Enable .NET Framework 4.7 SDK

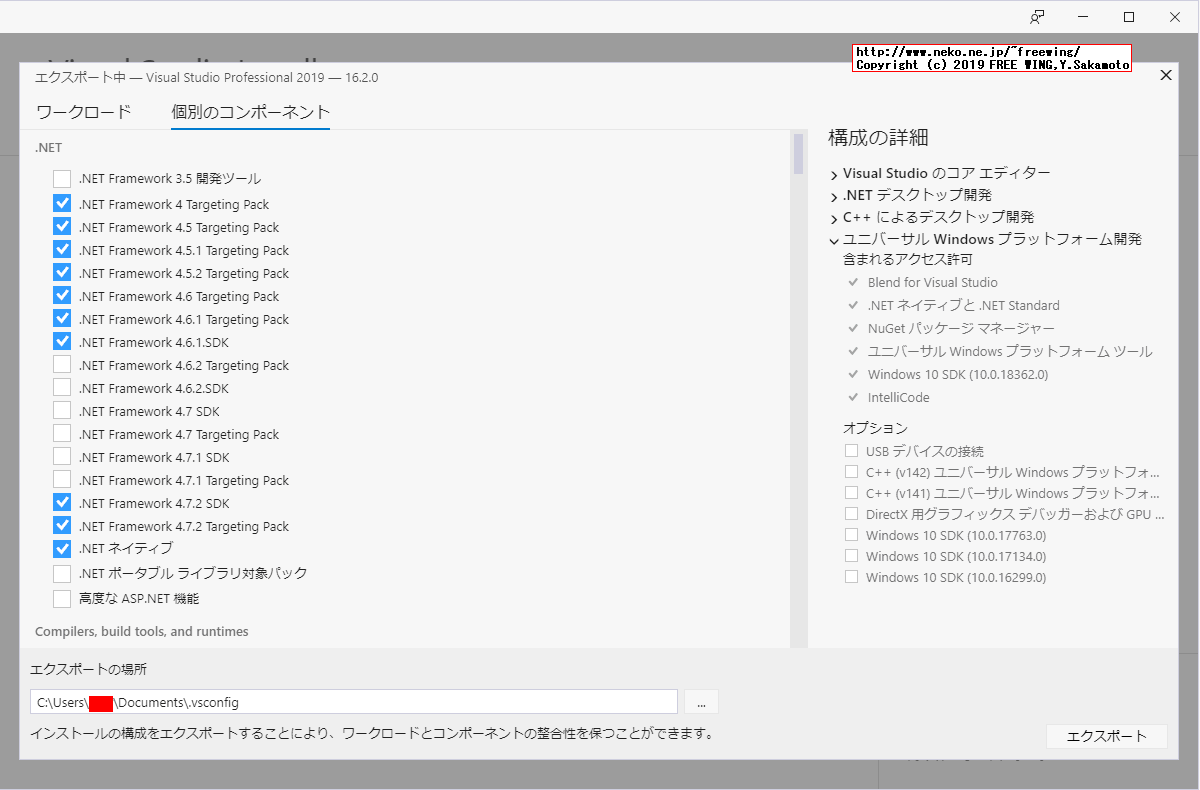62,411
